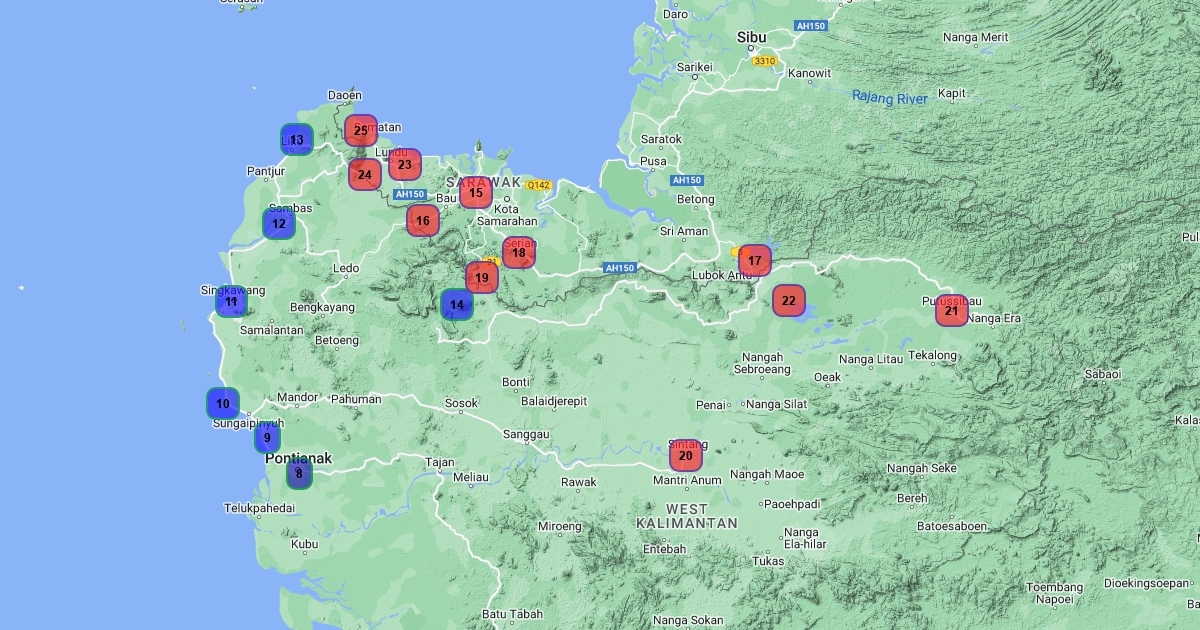1200x630 pixels.
Task: Click blue marker number 10
Action: click(x=222, y=404)
